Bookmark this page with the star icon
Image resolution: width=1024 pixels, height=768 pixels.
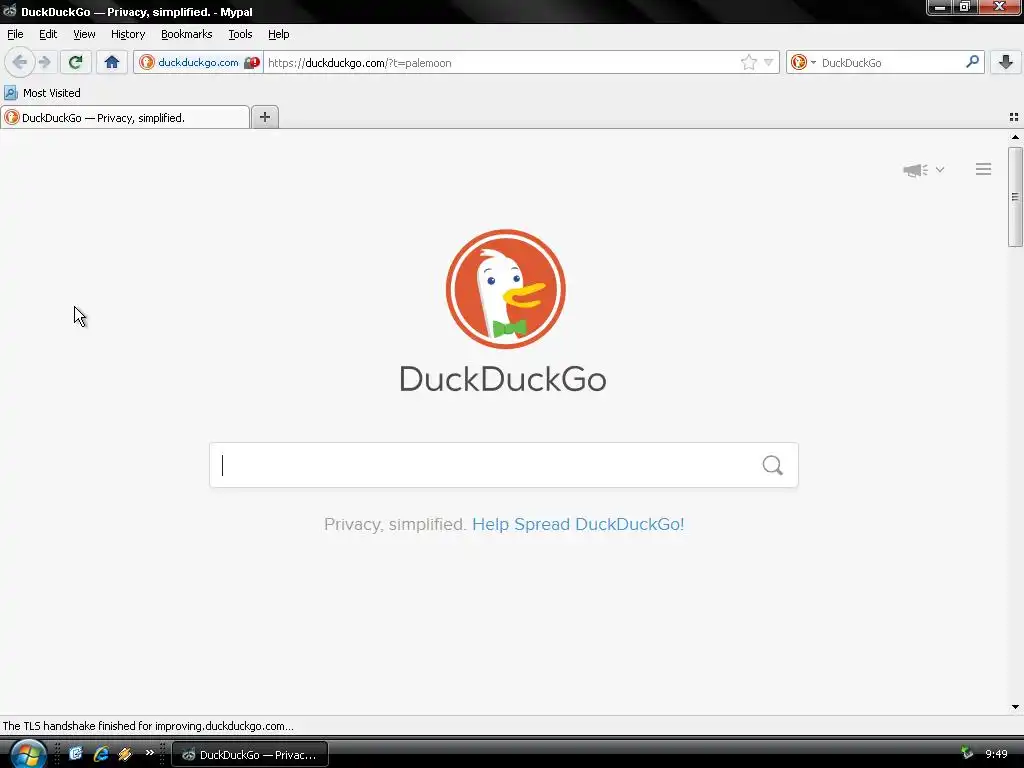(x=748, y=63)
